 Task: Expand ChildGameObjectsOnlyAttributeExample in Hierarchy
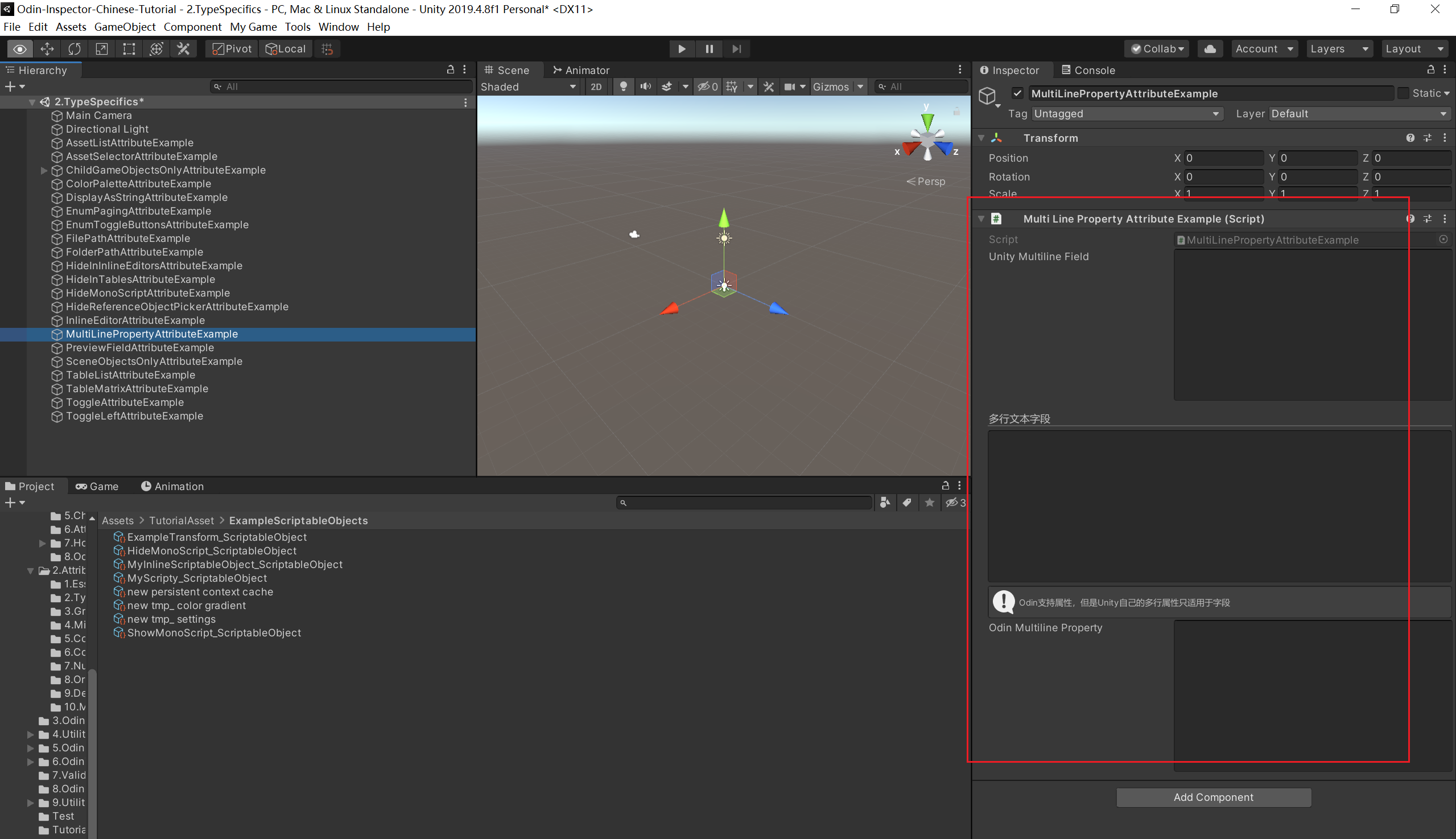coord(44,171)
